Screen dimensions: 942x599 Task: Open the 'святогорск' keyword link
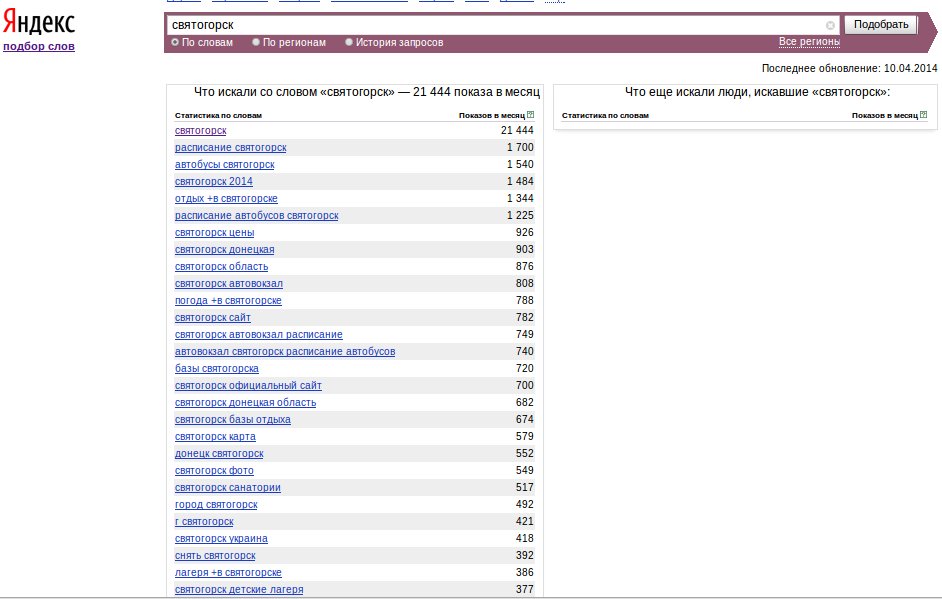coord(201,130)
